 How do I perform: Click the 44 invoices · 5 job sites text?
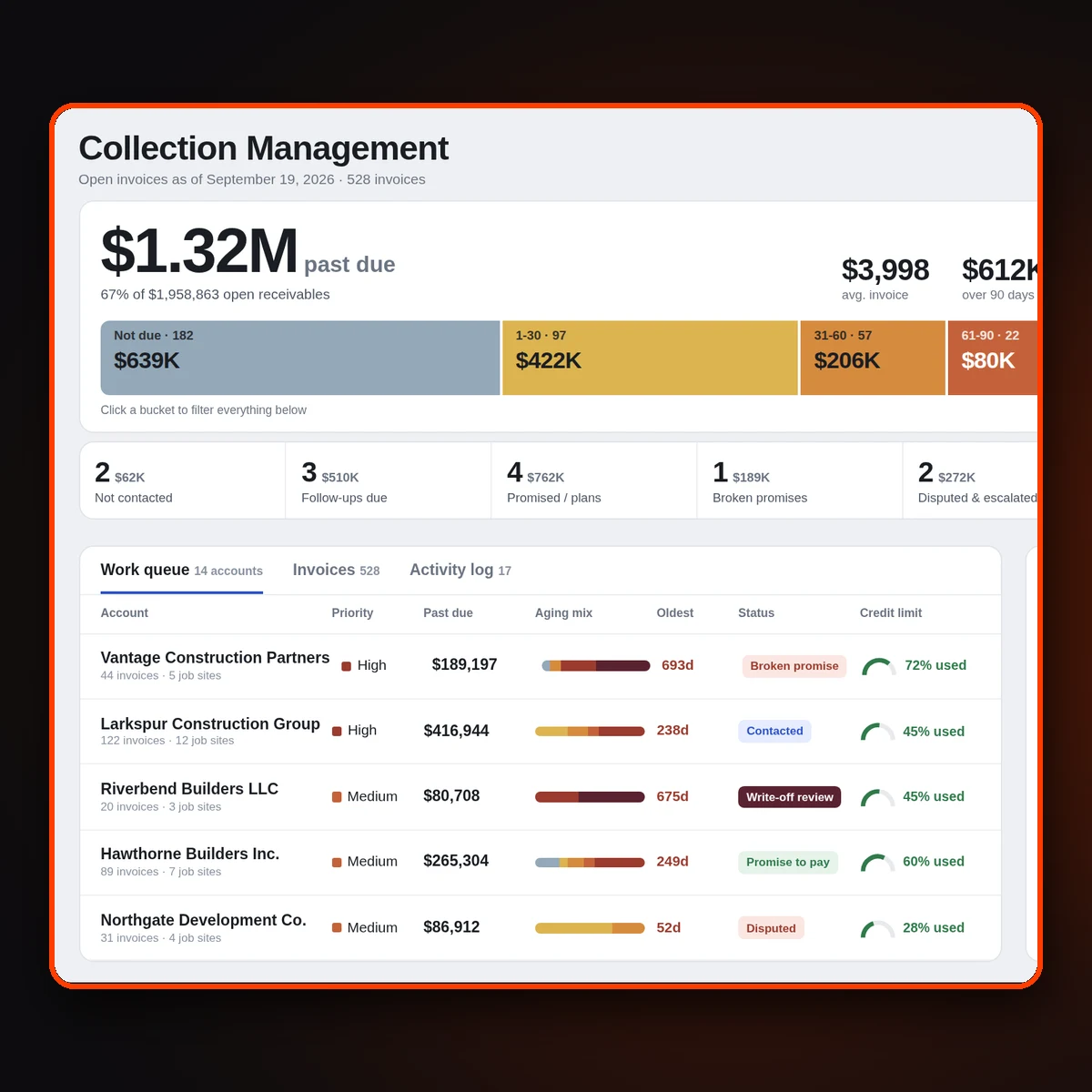point(161,675)
